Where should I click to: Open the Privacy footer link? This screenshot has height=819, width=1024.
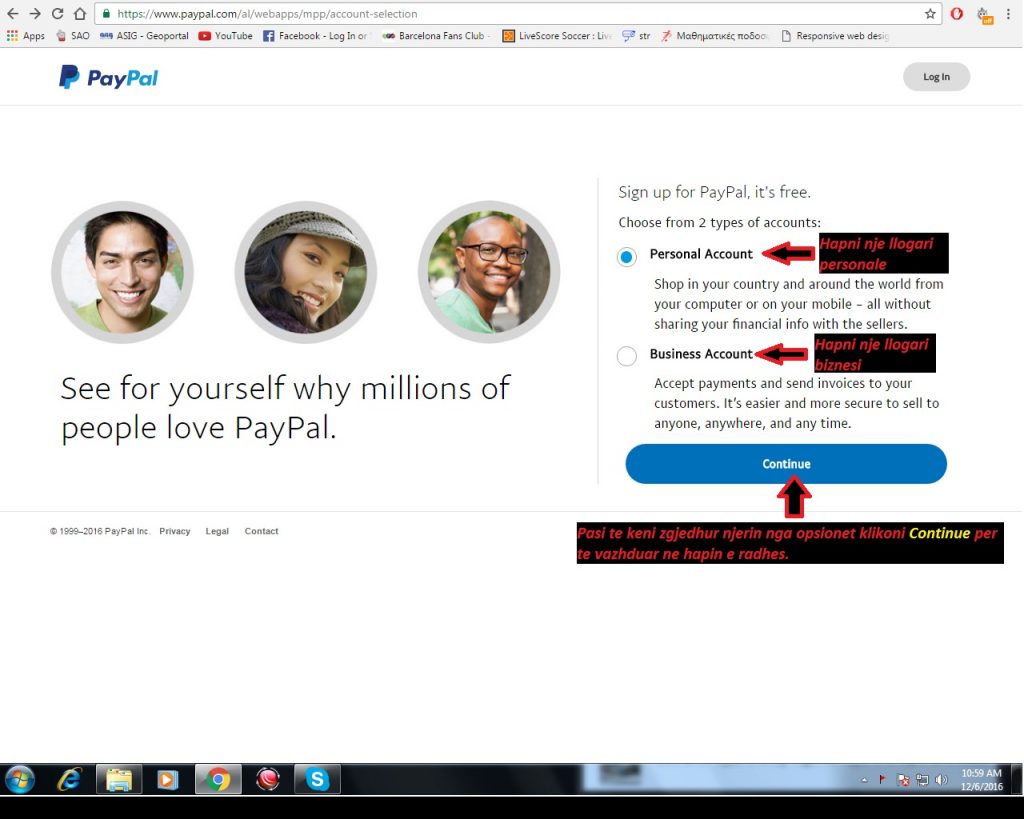[x=174, y=531]
